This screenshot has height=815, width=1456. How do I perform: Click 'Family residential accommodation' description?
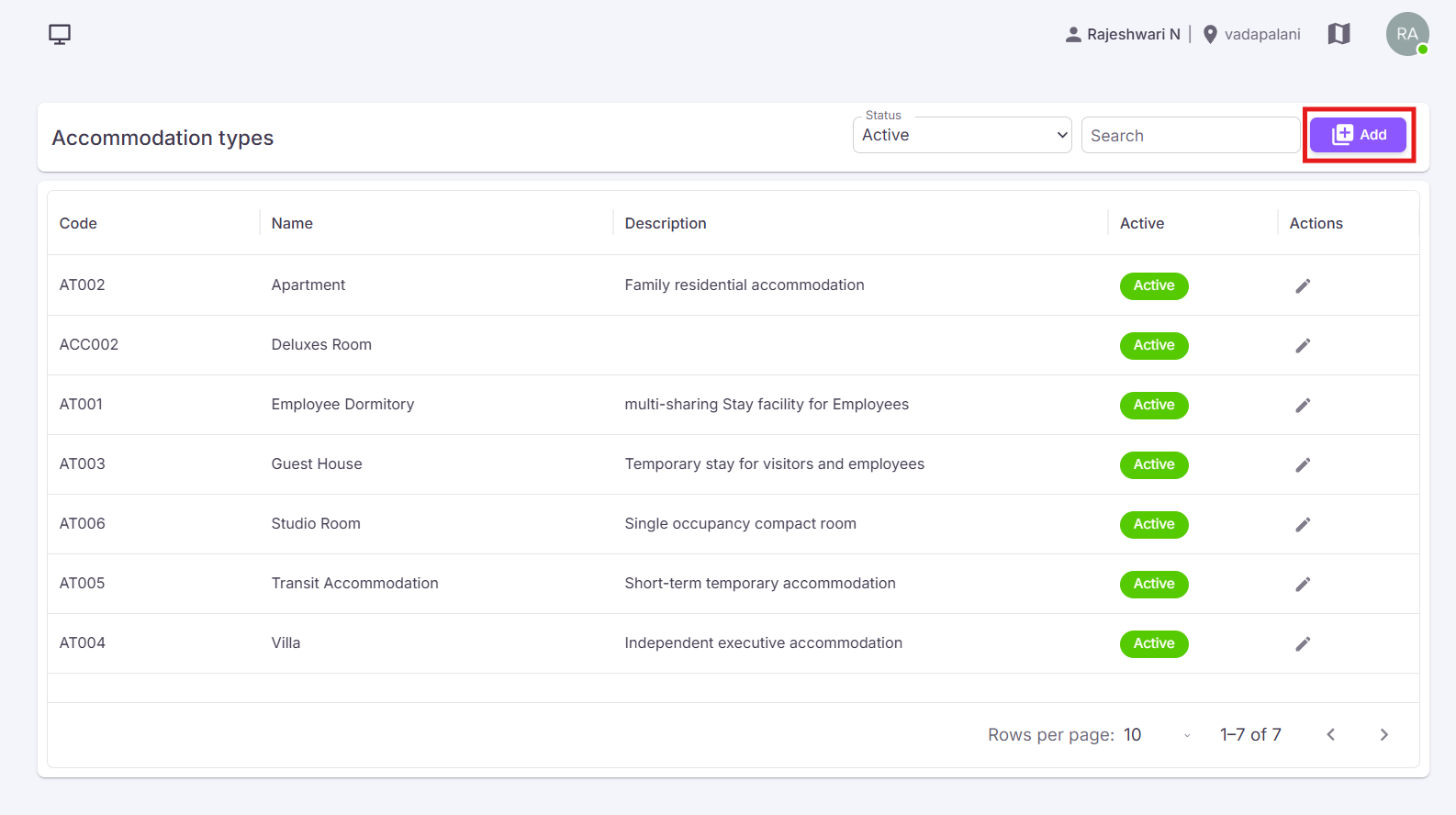coord(745,285)
